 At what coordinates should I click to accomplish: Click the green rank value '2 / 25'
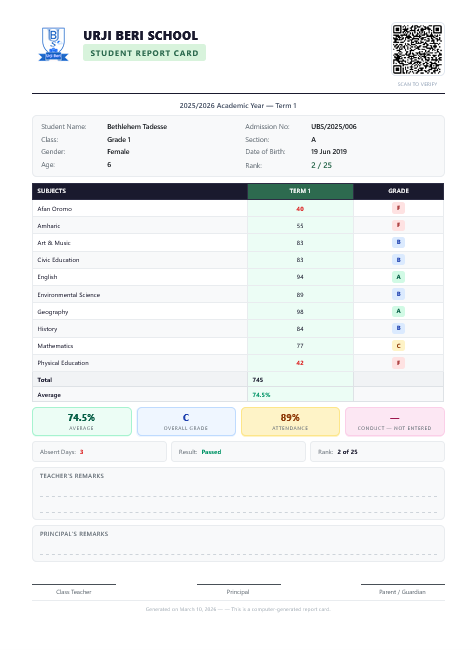pyautogui.click(x=321, y=165)
